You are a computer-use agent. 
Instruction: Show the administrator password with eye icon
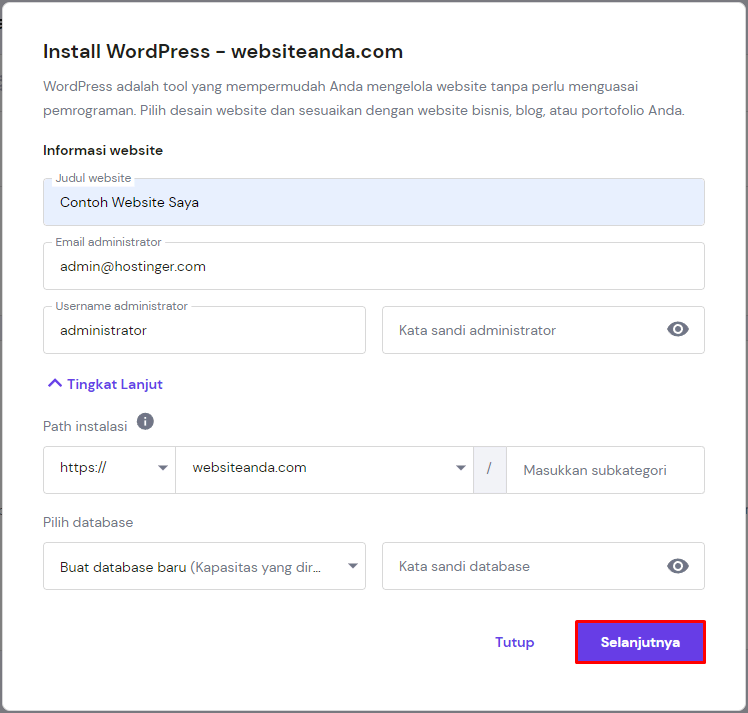point(678,330)
